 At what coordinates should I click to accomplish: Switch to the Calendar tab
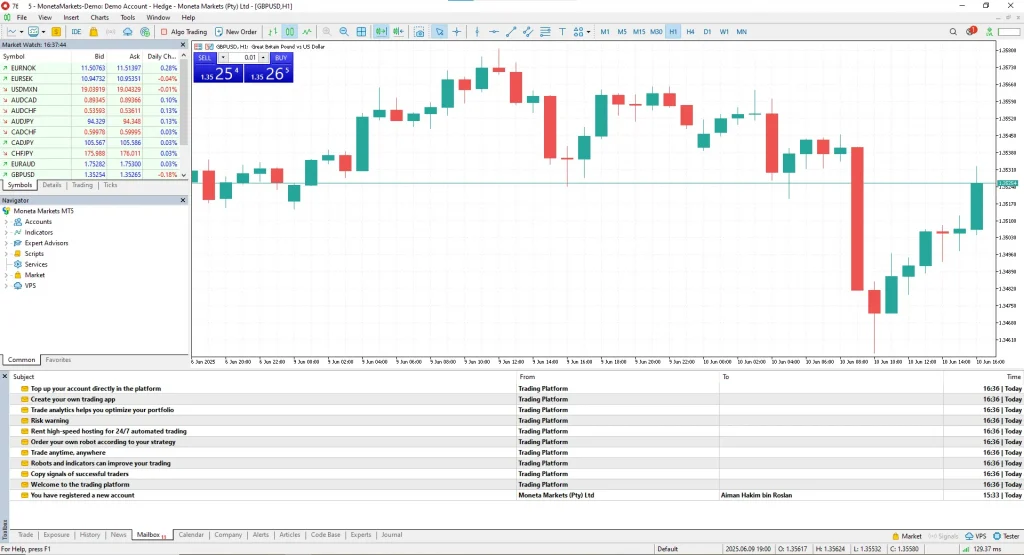tap(191, 535)
